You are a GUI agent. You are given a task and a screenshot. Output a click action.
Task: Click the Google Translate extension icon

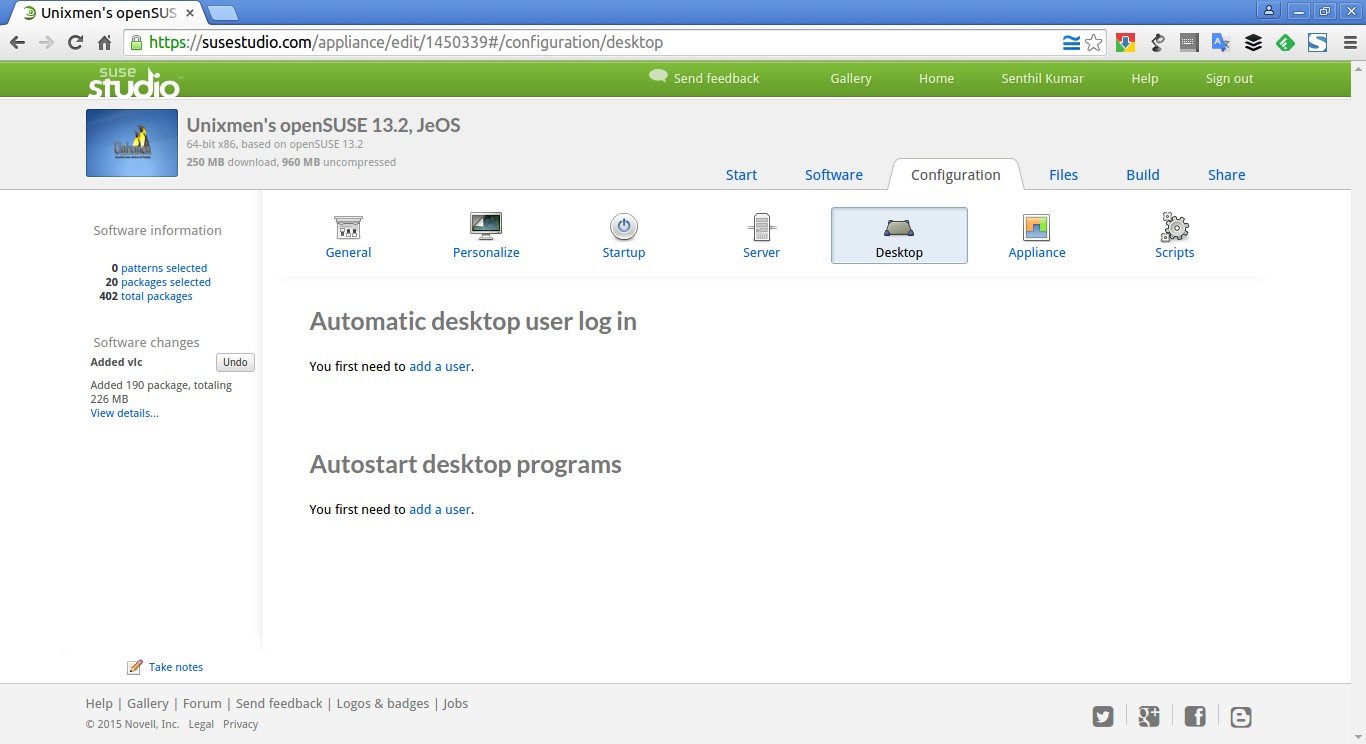coord(1221,42)
